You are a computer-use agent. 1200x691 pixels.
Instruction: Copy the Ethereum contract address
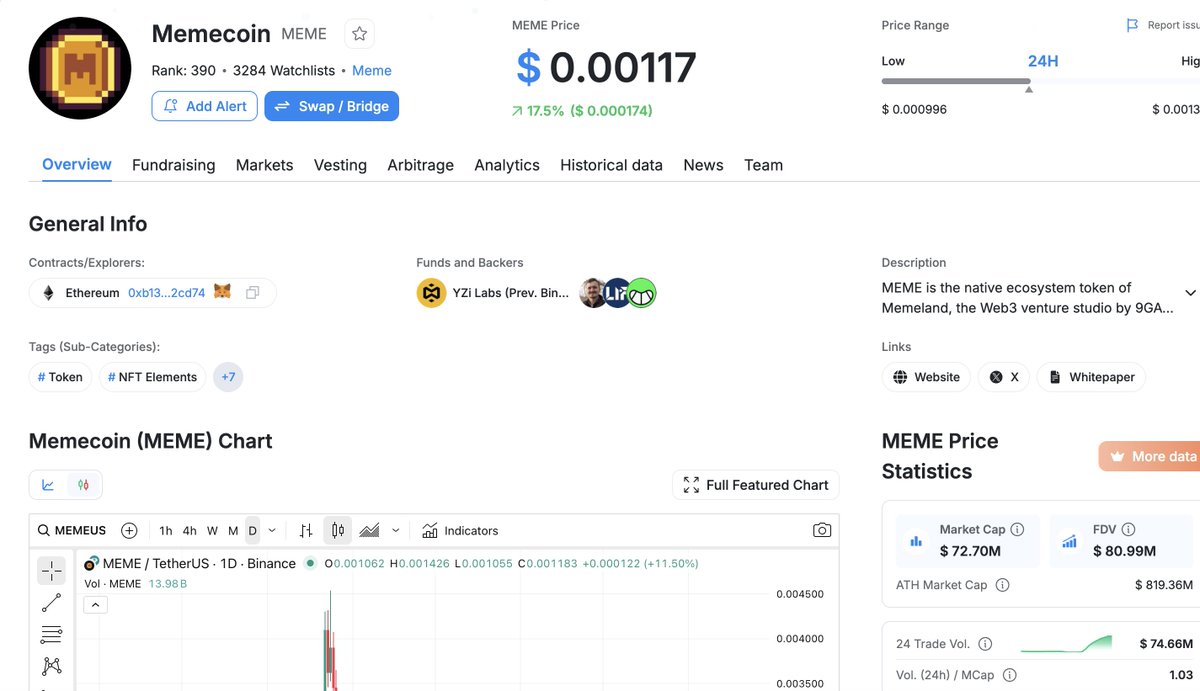point(253,293)
